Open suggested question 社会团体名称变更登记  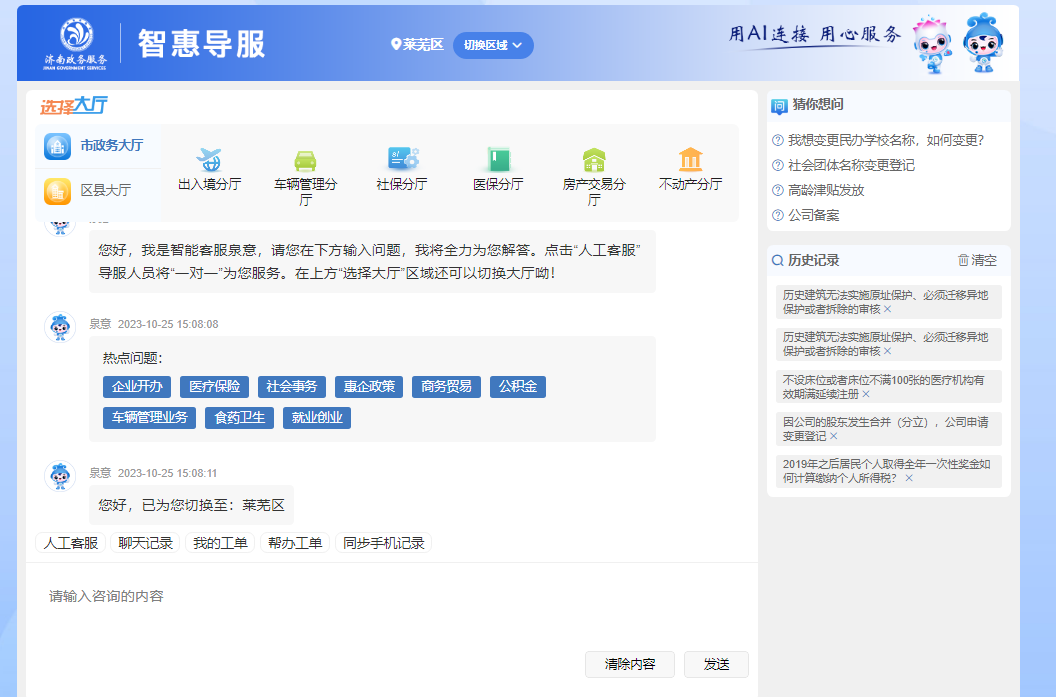click(851, 165)
